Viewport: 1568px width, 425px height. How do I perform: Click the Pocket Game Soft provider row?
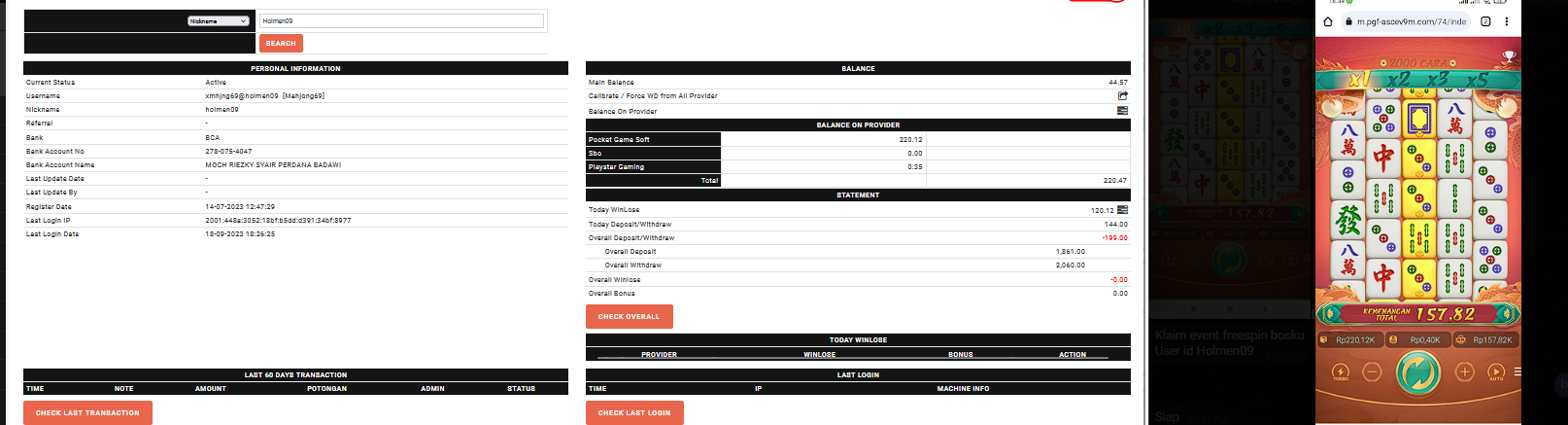click(x=858, y=139)
